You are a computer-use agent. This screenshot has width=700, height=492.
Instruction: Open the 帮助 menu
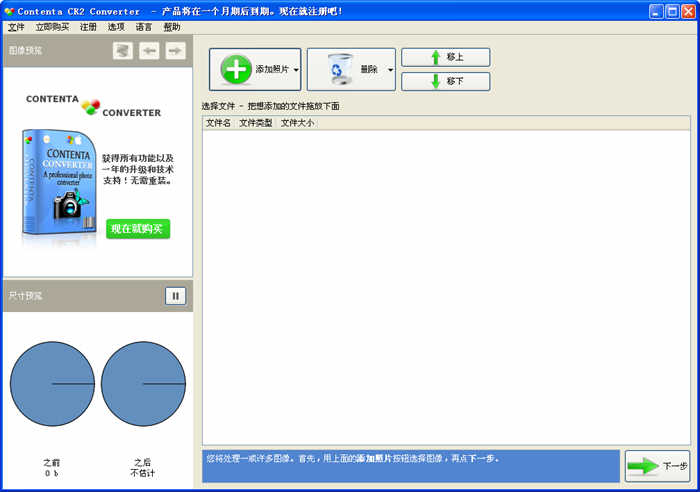[171, 27]
